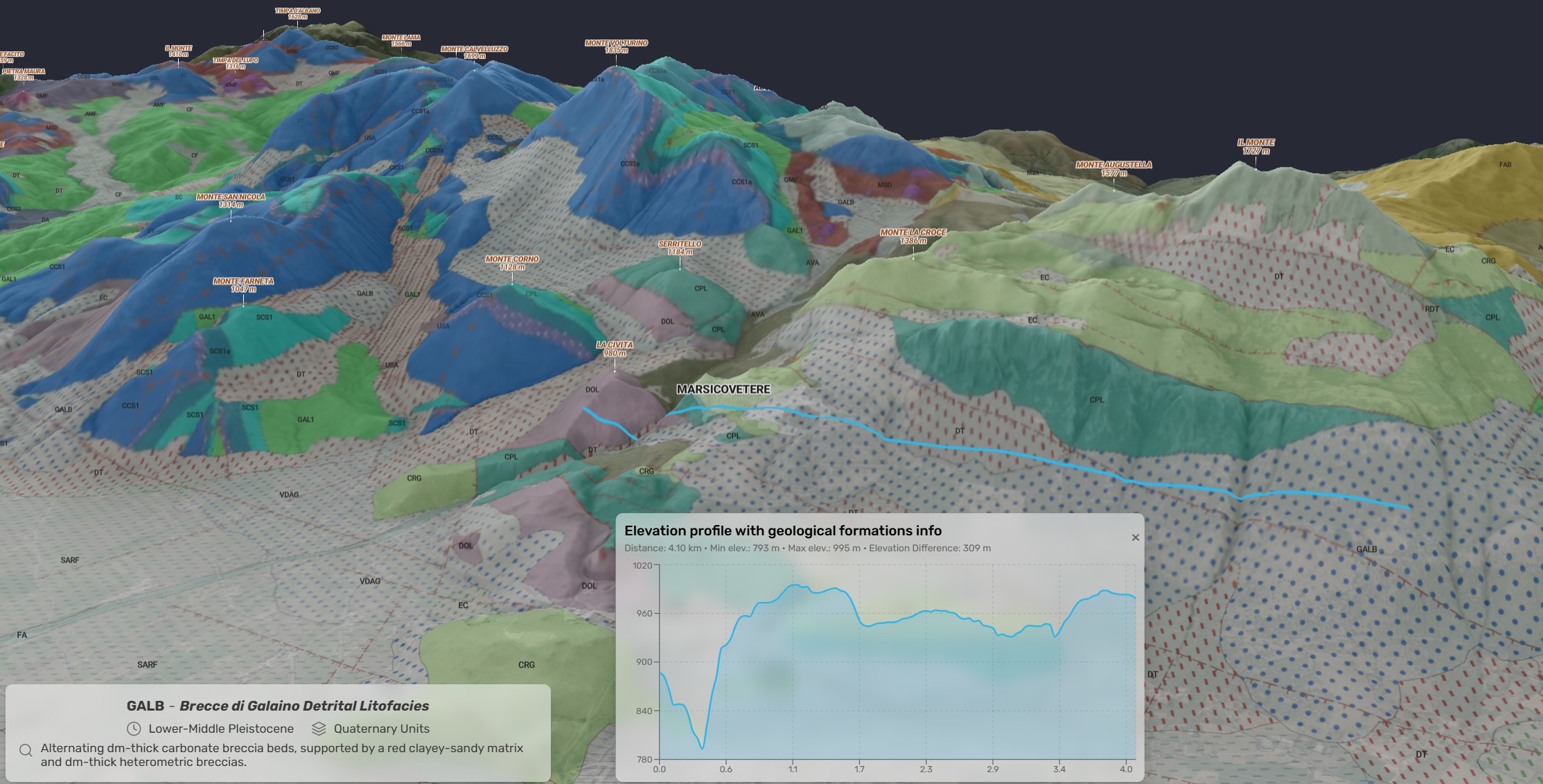Click the Monte La Croce 1386 m label
The width and height of the screenshot is (1543, 784).
click(912, 236)
